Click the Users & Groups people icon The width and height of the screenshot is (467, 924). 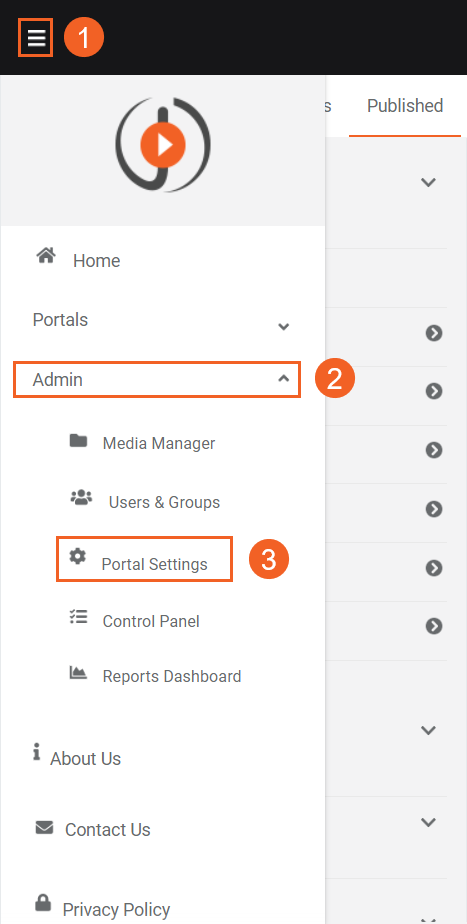pos(81,498)
